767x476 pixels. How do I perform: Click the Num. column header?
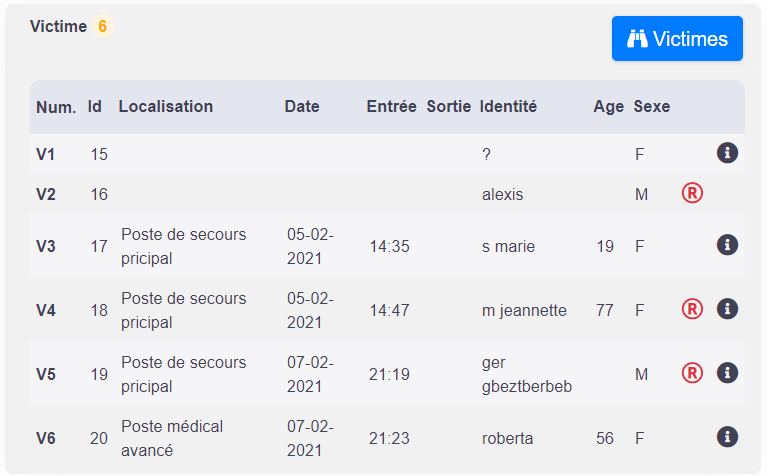coord(56,107)
